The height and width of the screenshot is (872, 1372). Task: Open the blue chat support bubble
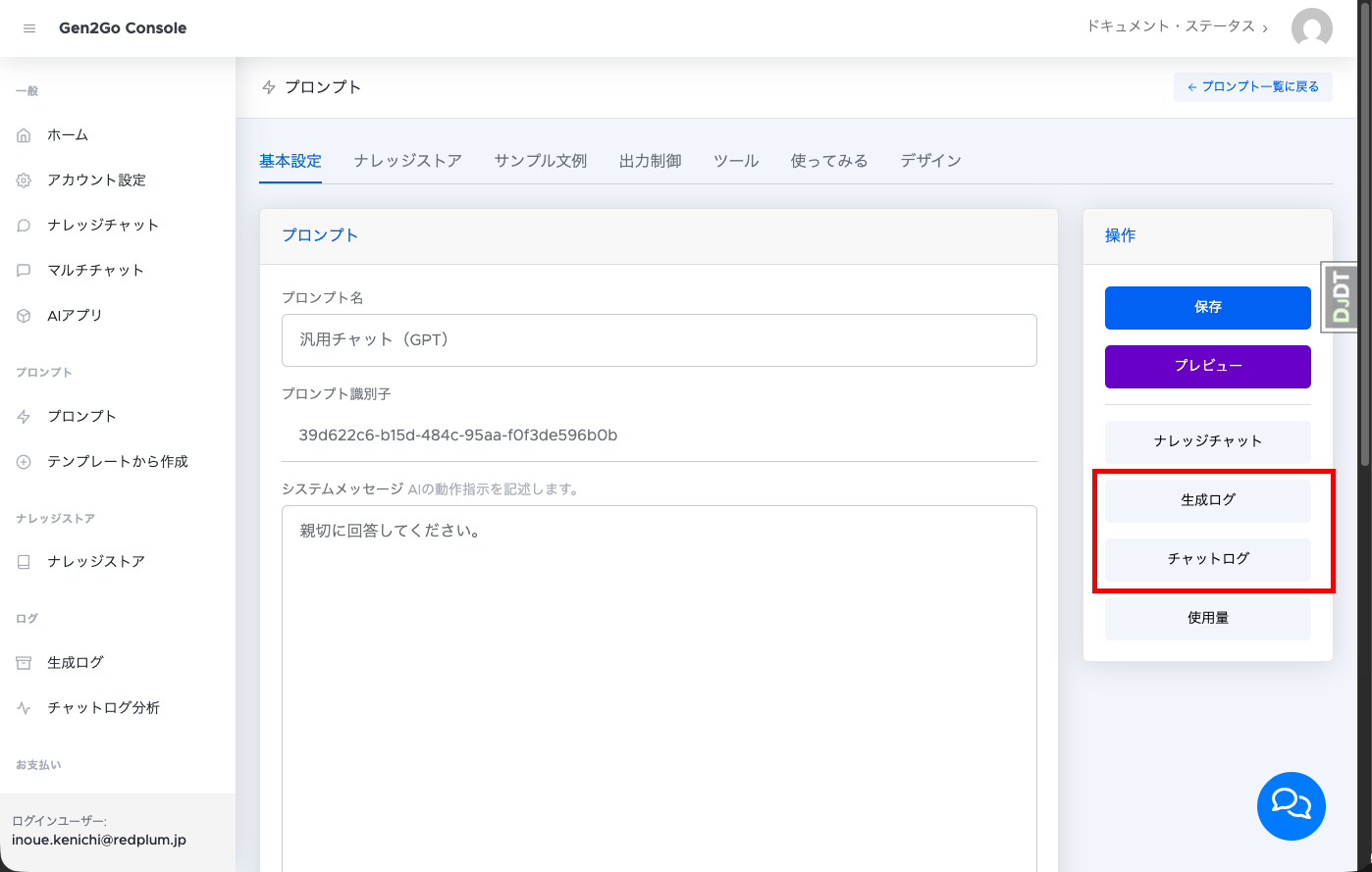(1291, 805)
